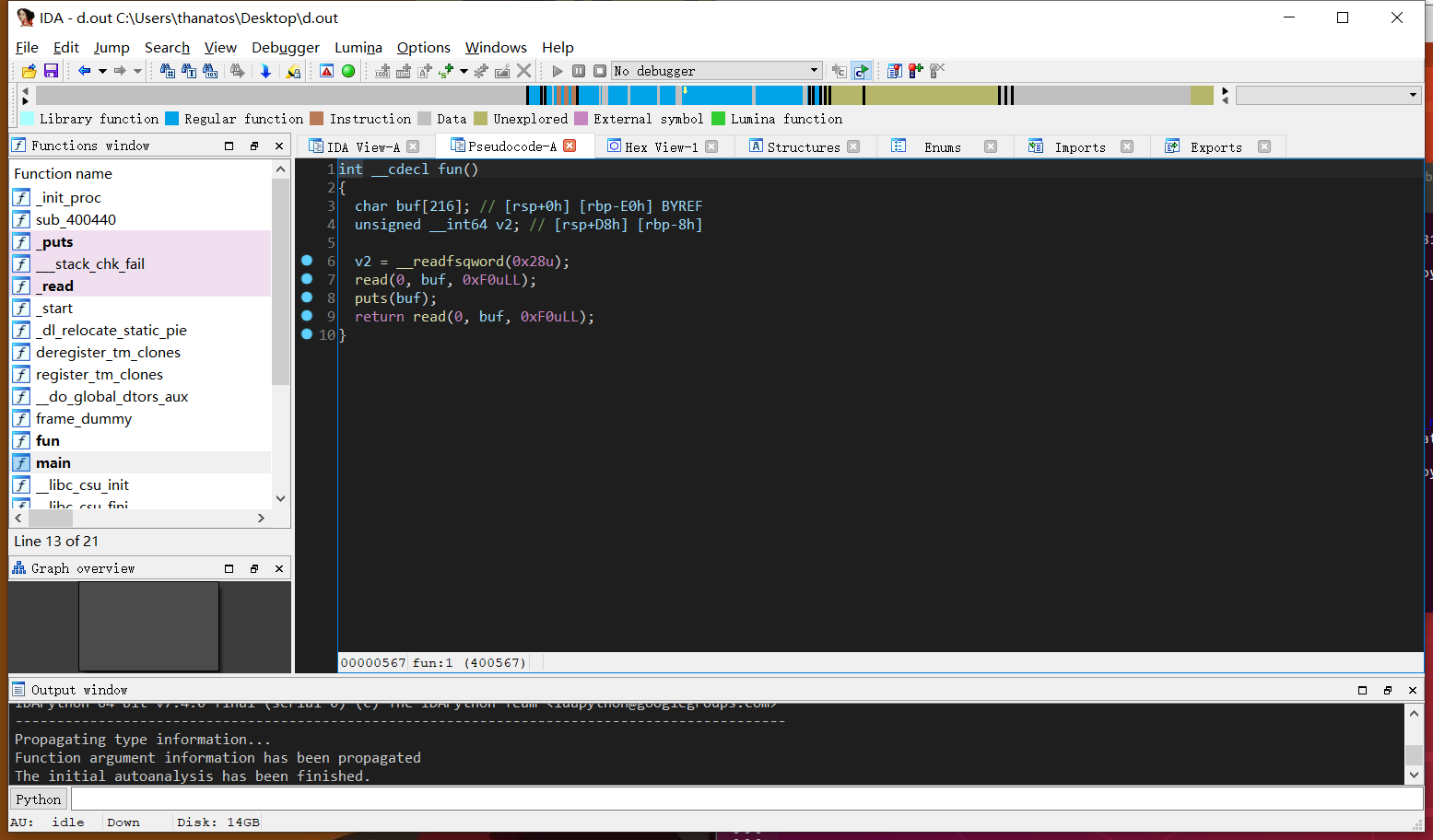Toggle breakpoint dot on line 6
Viewport: 1433px width, 840px height.
tap(307, 261)
